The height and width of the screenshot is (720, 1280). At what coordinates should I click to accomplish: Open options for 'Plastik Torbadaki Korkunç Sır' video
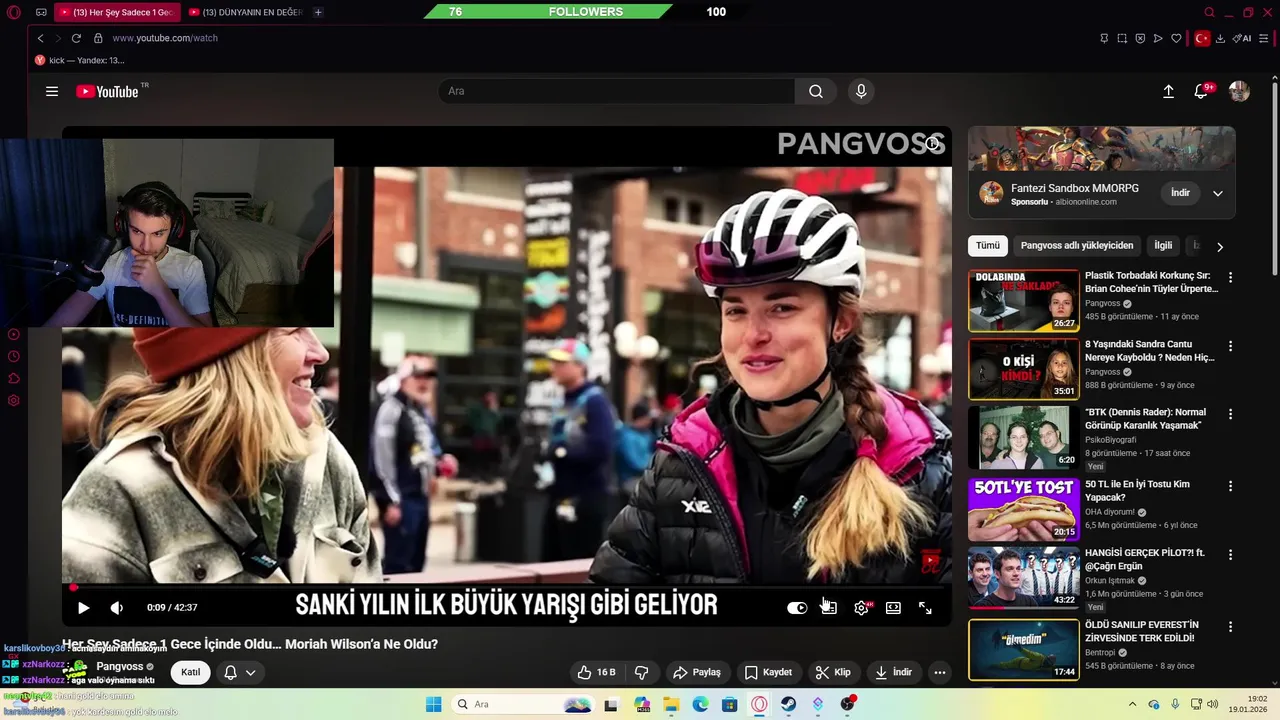[x=1231, y=277]
